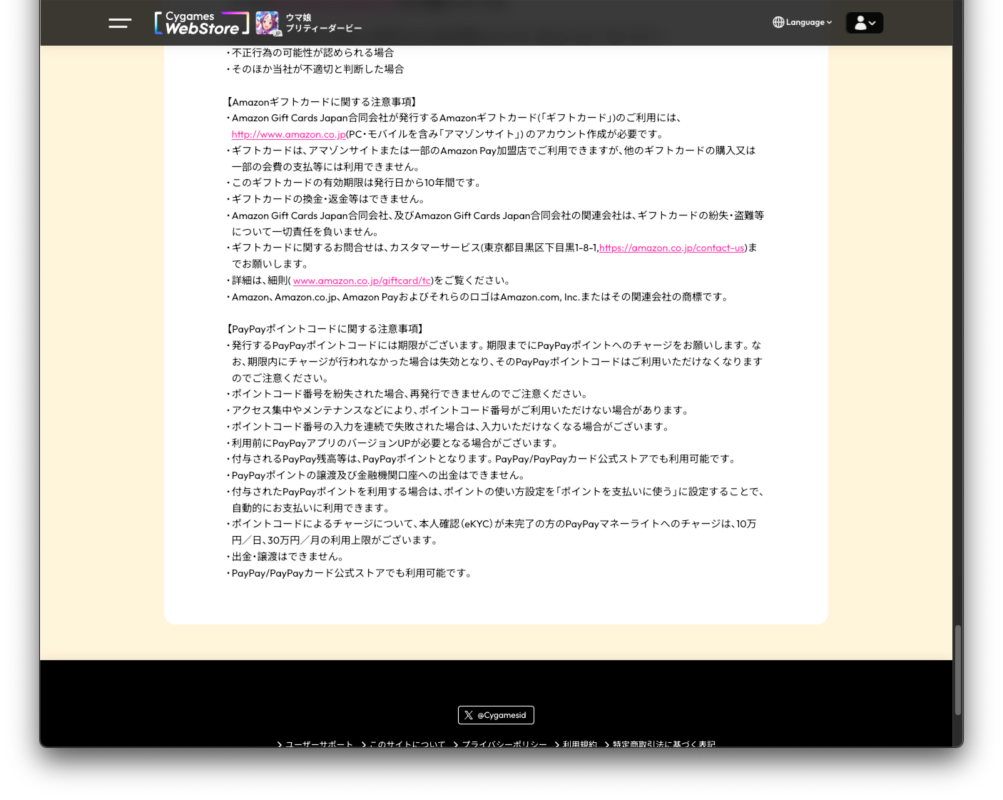The width and height of the screenshot is (1003, 800).
Task: Expand the account menu chevron
Action: (873, 23)
